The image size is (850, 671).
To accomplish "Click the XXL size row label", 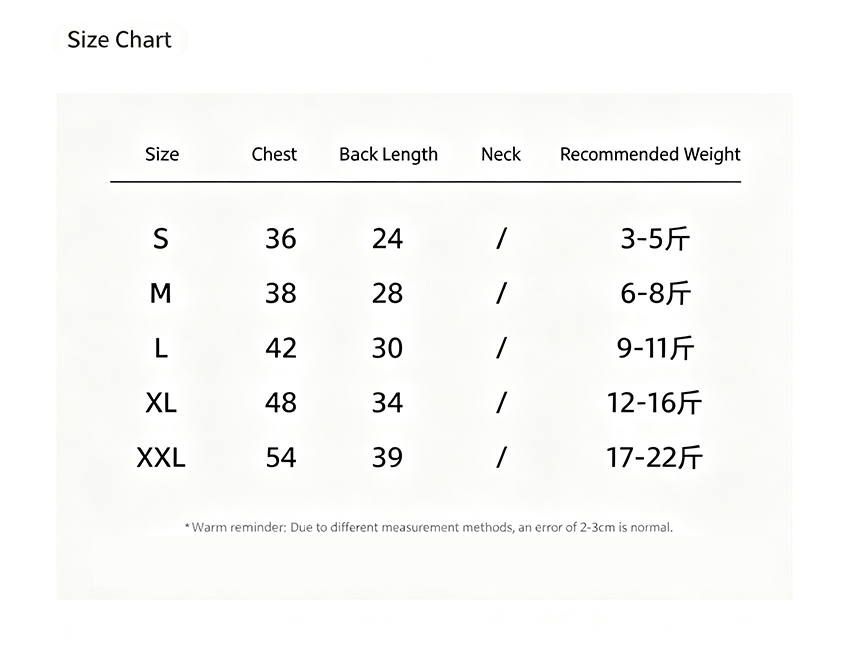I will coord(161,457).
